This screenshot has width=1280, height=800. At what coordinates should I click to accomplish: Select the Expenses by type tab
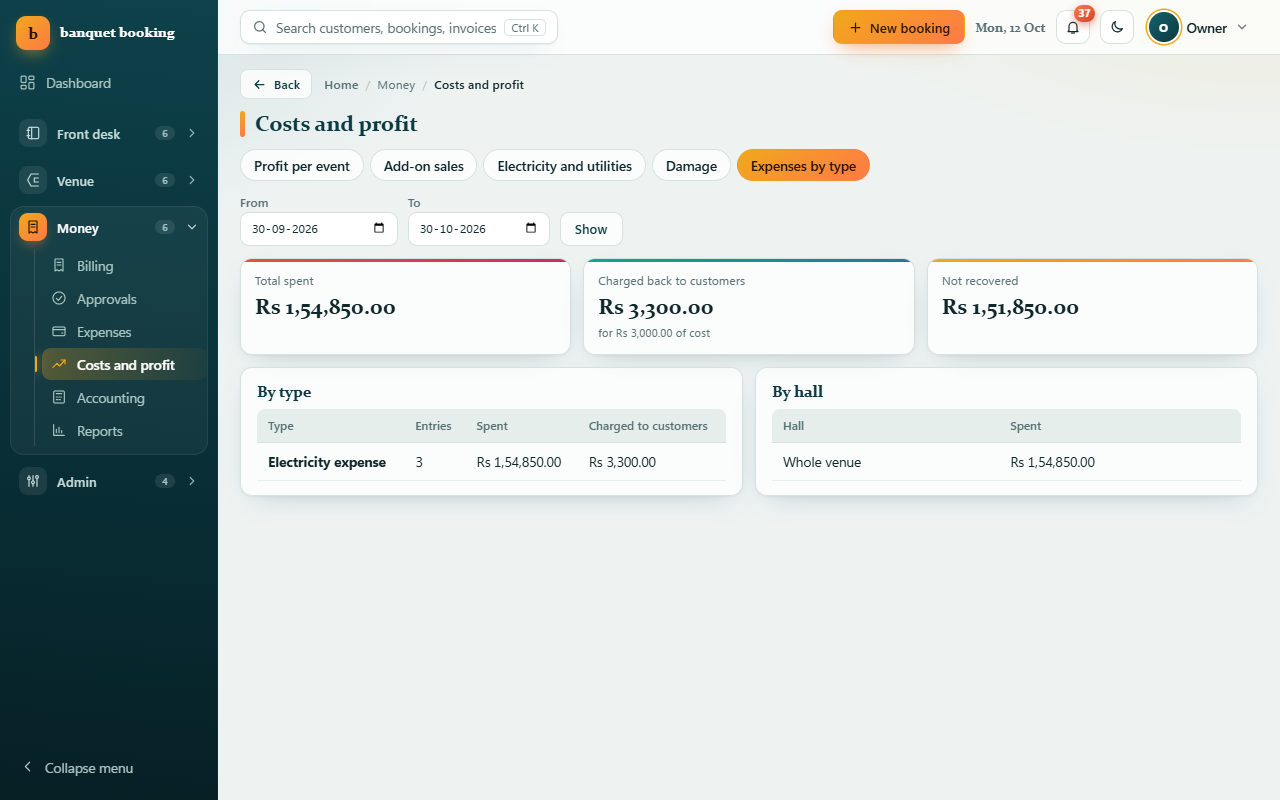803,166
